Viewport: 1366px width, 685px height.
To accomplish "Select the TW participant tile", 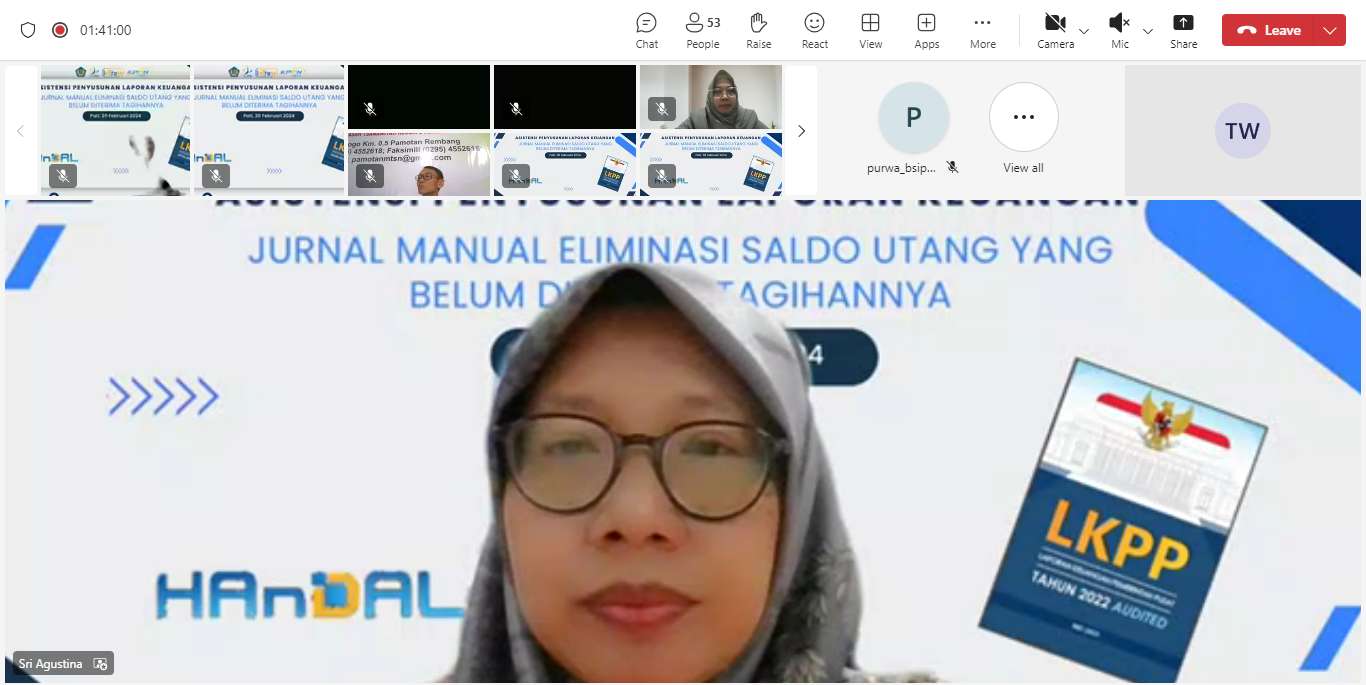I will point(1242,132).
